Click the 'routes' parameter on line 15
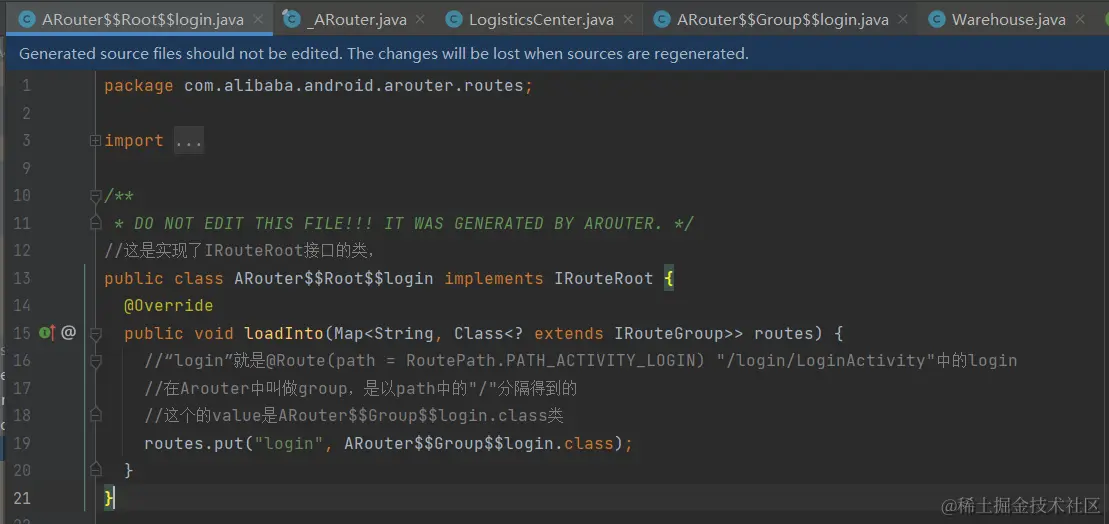 [784, 333]
